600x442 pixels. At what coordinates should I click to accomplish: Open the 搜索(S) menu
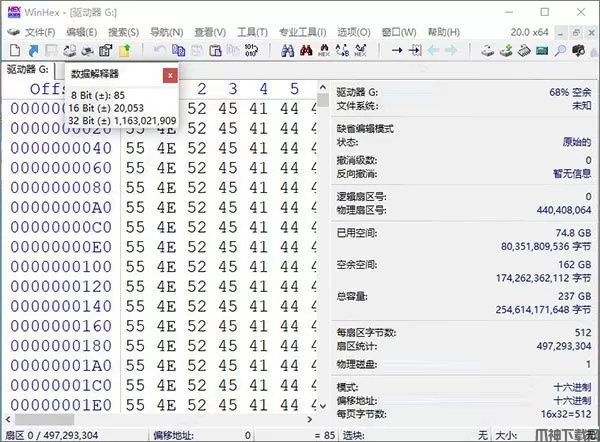pos(123,32)
